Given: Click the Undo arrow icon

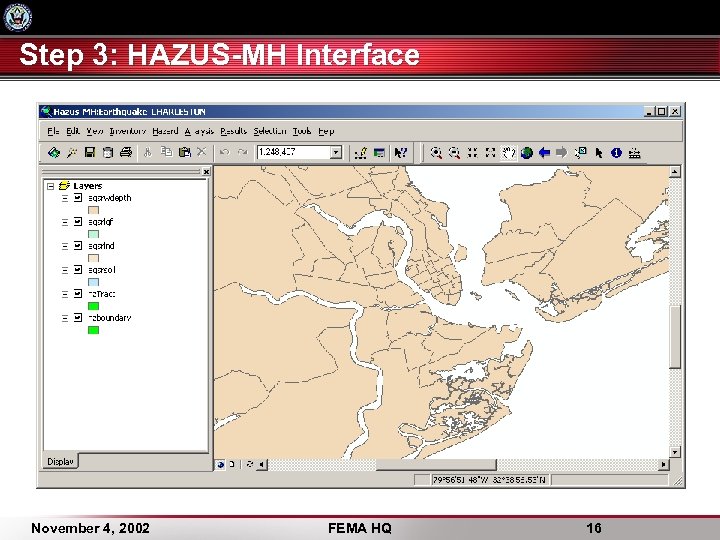Looking at the screenshot, I should coord(224,152).
